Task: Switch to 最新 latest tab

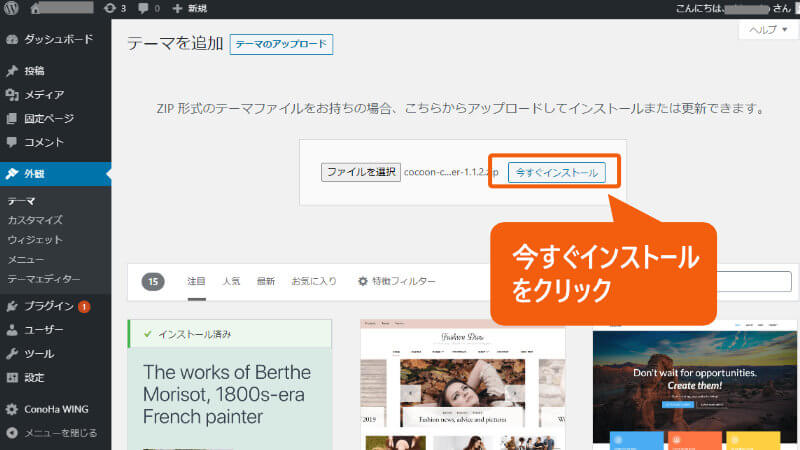Action: tap(266, 282)
